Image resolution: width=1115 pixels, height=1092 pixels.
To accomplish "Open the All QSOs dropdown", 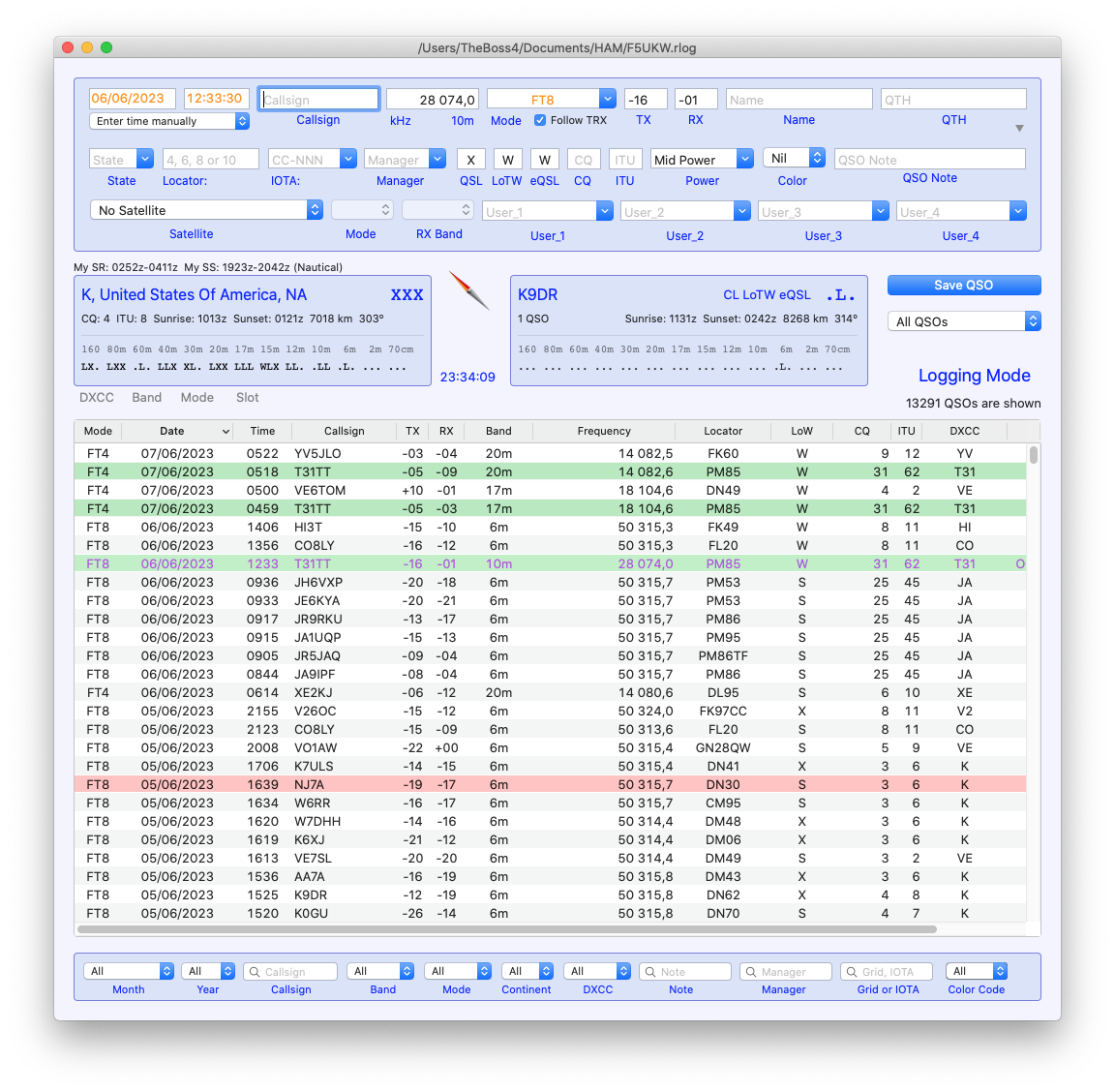I will coord(1032,321).
